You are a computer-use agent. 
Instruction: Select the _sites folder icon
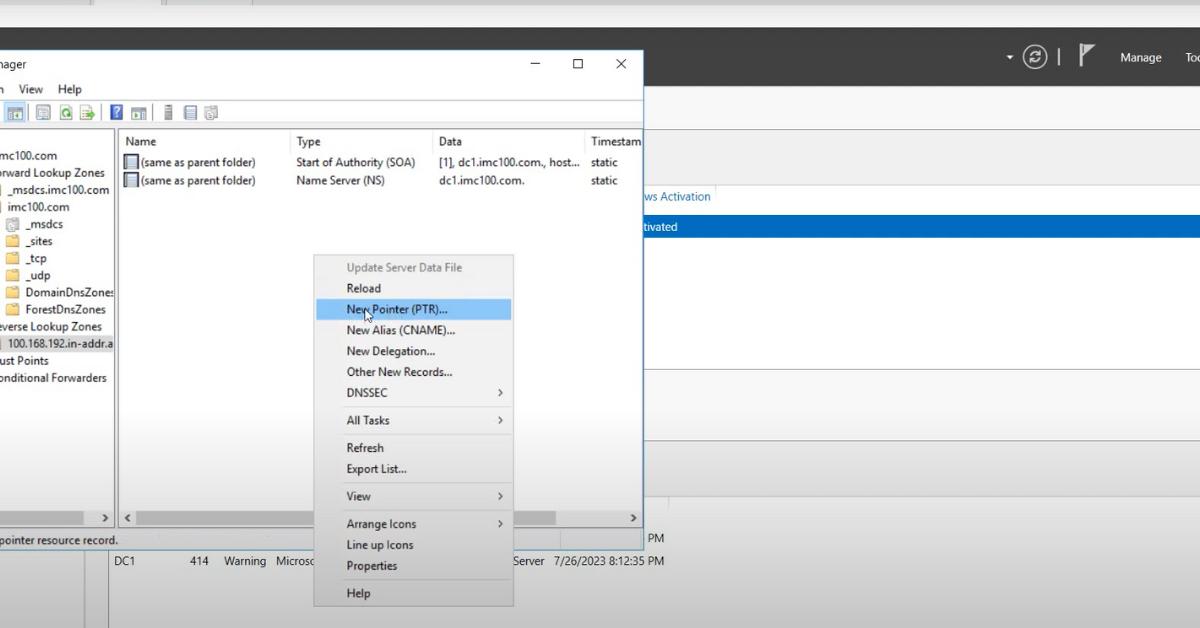pyautogui.click(x=13, y=241)
